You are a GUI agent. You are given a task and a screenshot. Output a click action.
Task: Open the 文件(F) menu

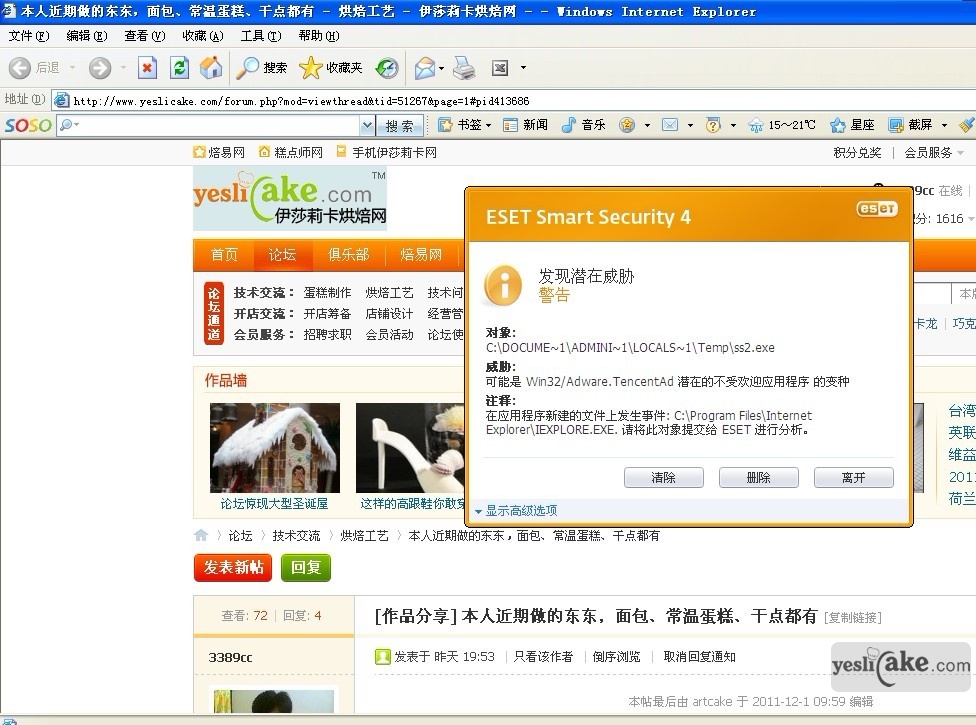tap(29, 35)
